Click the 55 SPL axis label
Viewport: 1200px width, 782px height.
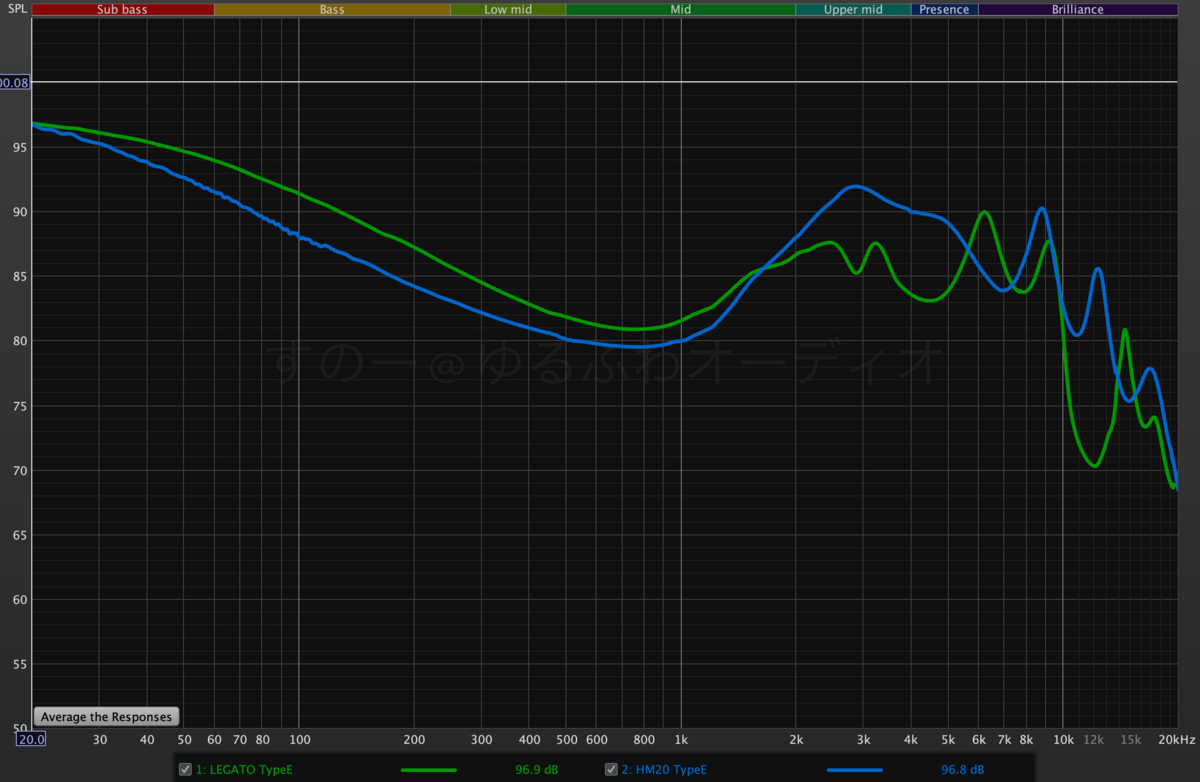19,665
